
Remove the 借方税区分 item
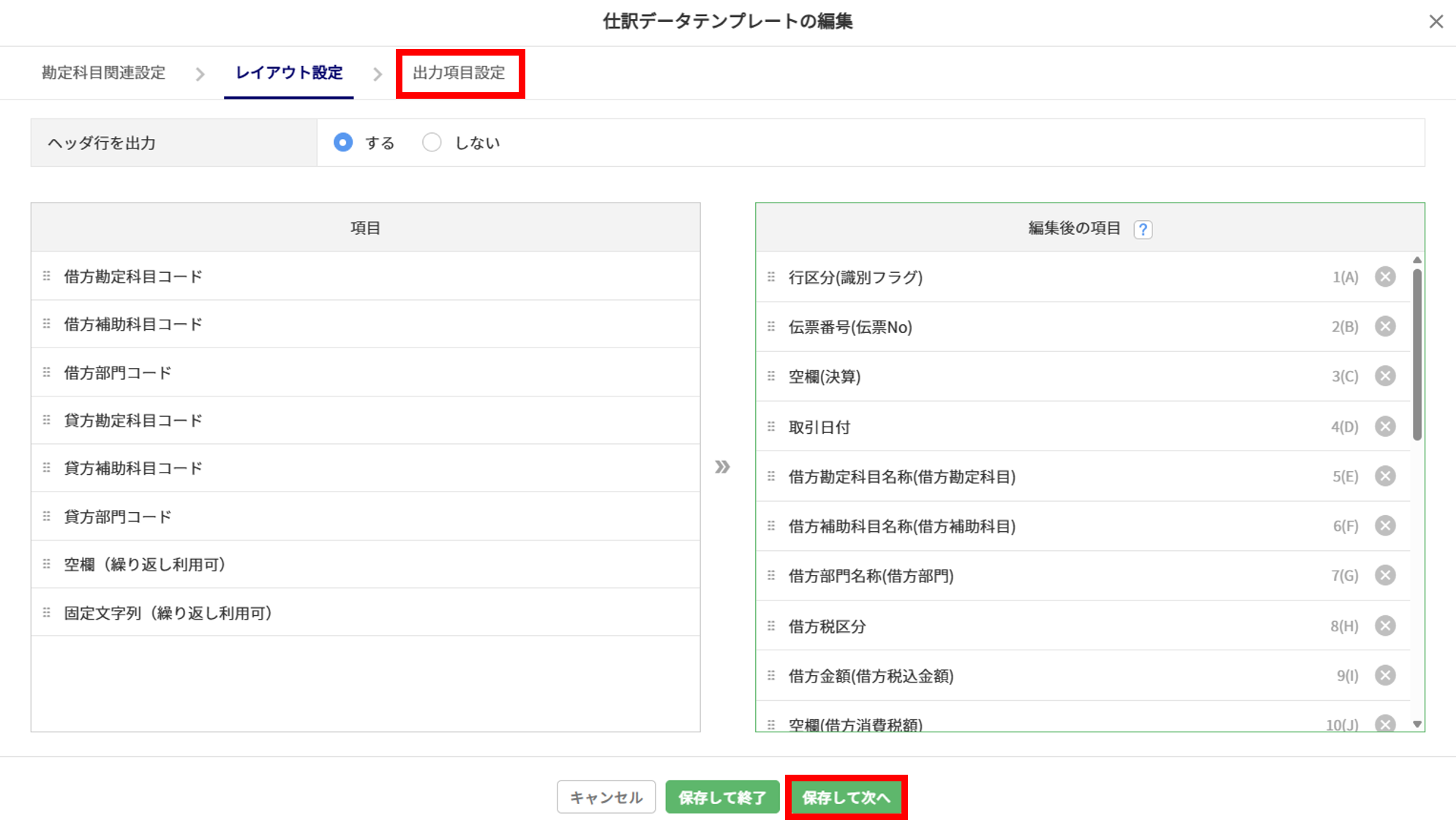tap(1384, 625)
